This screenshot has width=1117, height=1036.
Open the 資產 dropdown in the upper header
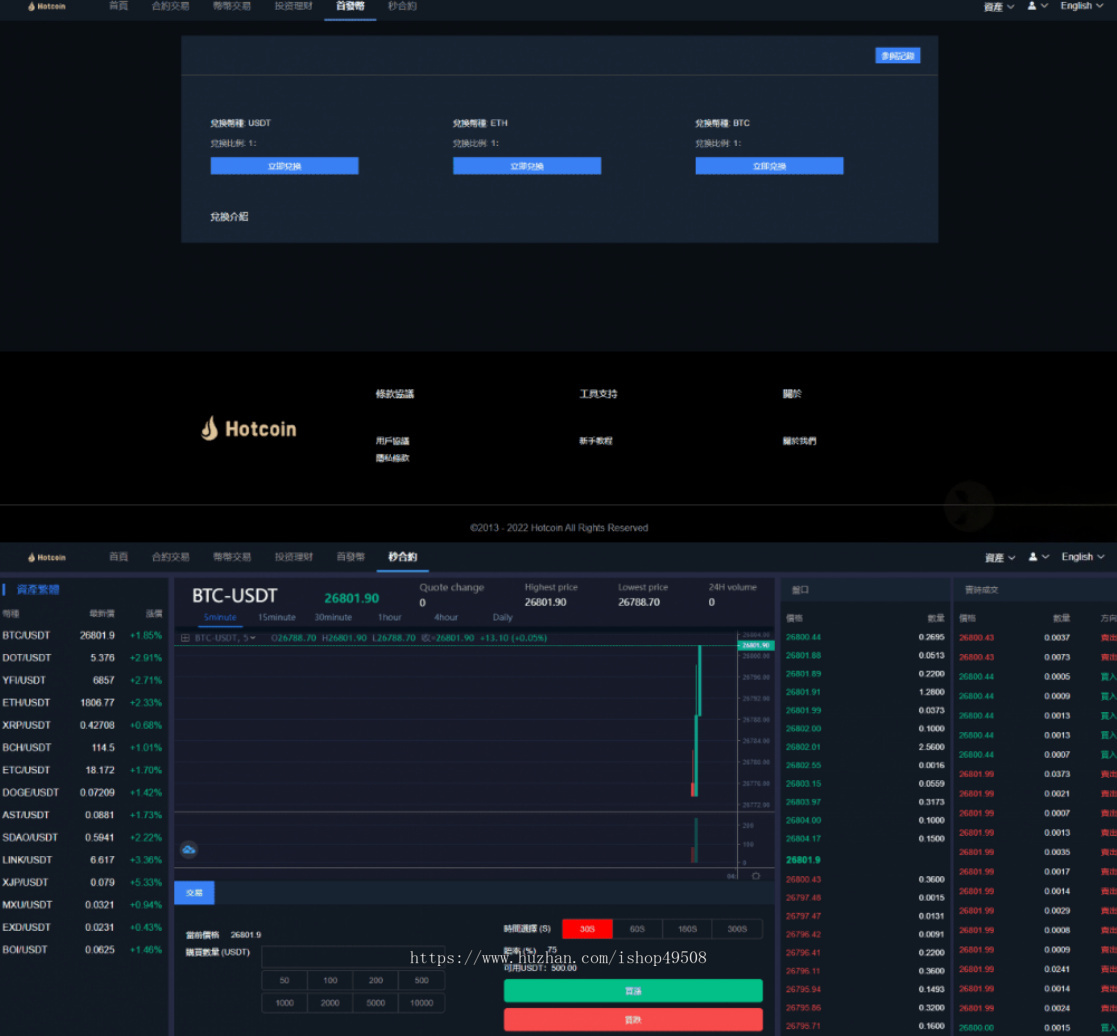pos(999,6)
